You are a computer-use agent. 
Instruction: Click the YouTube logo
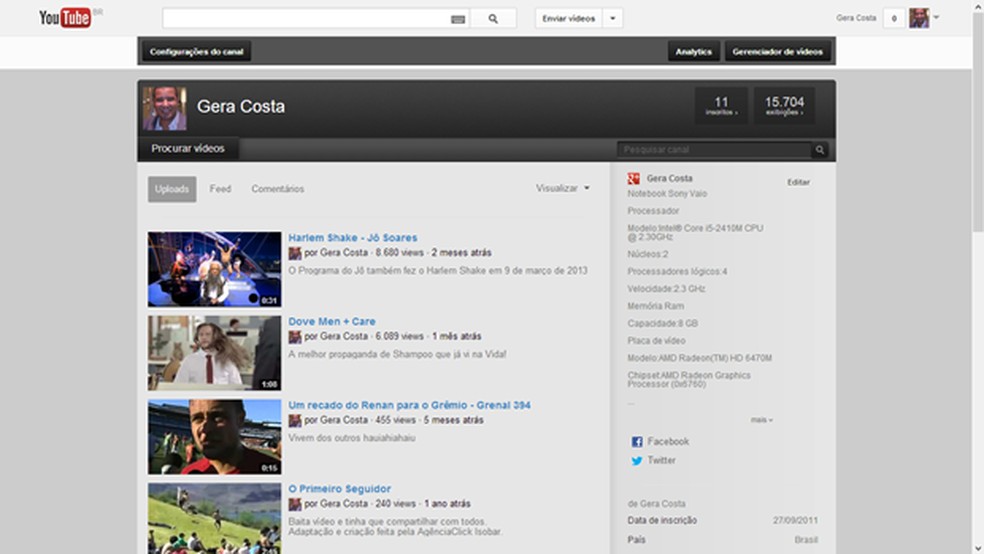point(66,18)
